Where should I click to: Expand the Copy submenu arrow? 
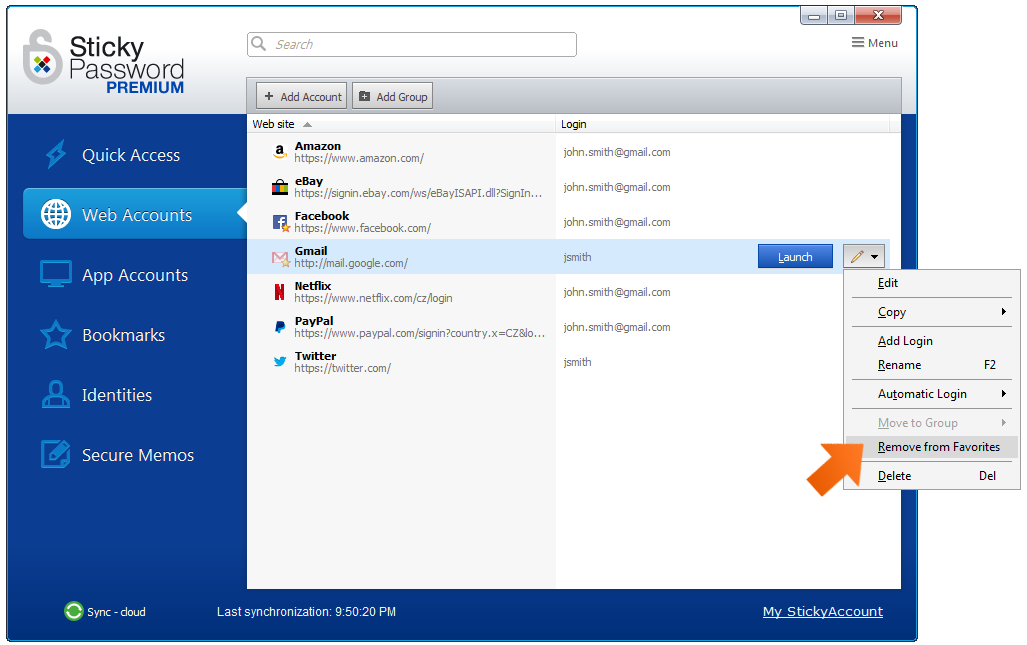pos(1003,312)
